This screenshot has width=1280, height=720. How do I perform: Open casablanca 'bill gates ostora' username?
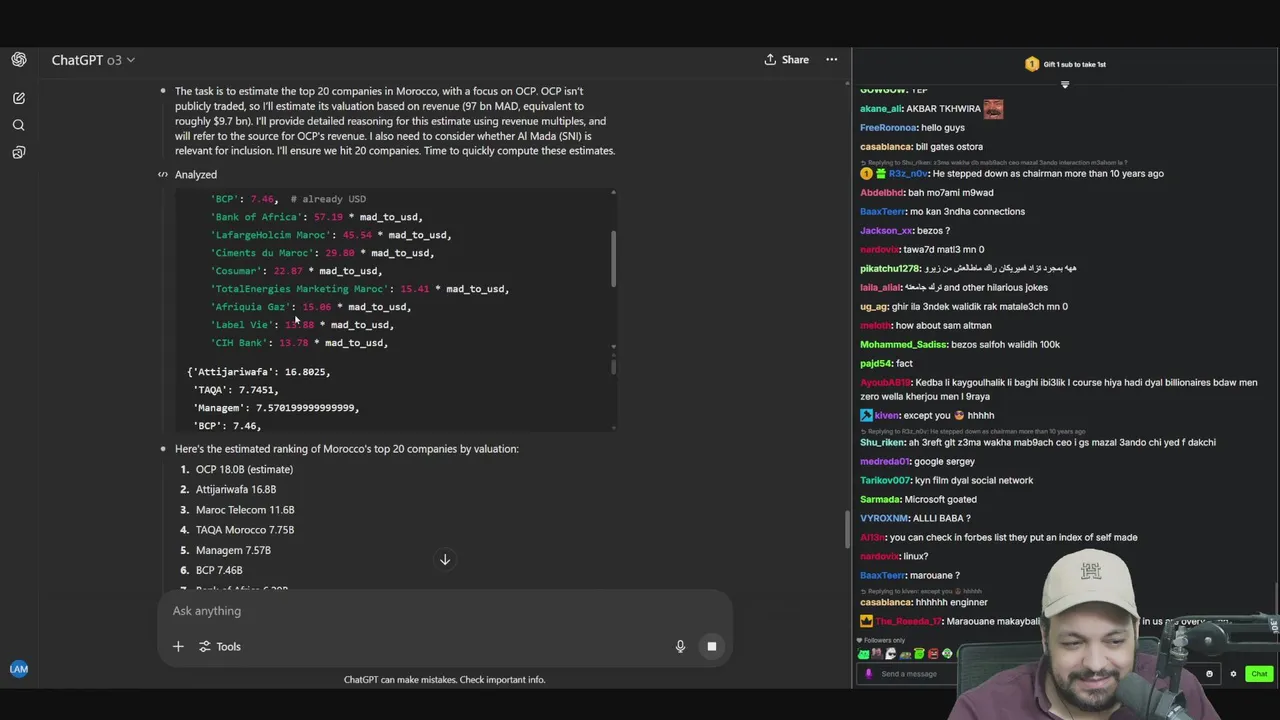tap(885, 147)
